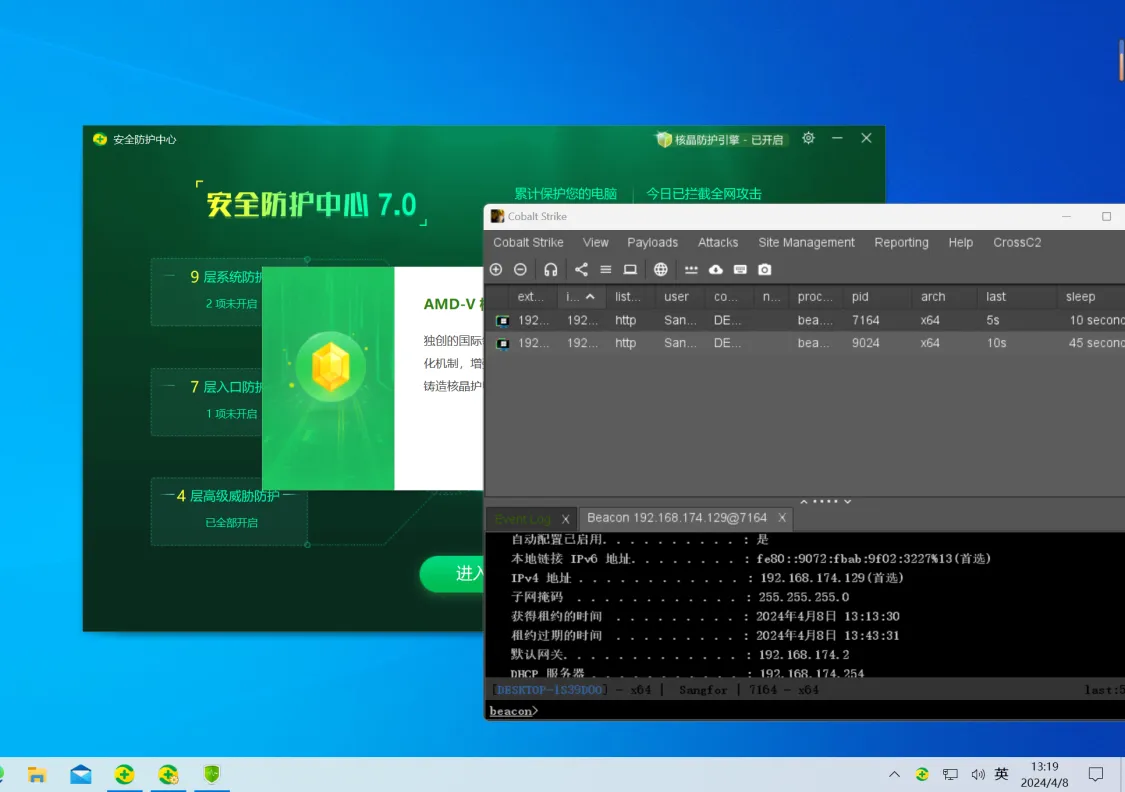Screen dimensions: 1125x792
Task: Sort by arch column header
Action: click(943, 296)
